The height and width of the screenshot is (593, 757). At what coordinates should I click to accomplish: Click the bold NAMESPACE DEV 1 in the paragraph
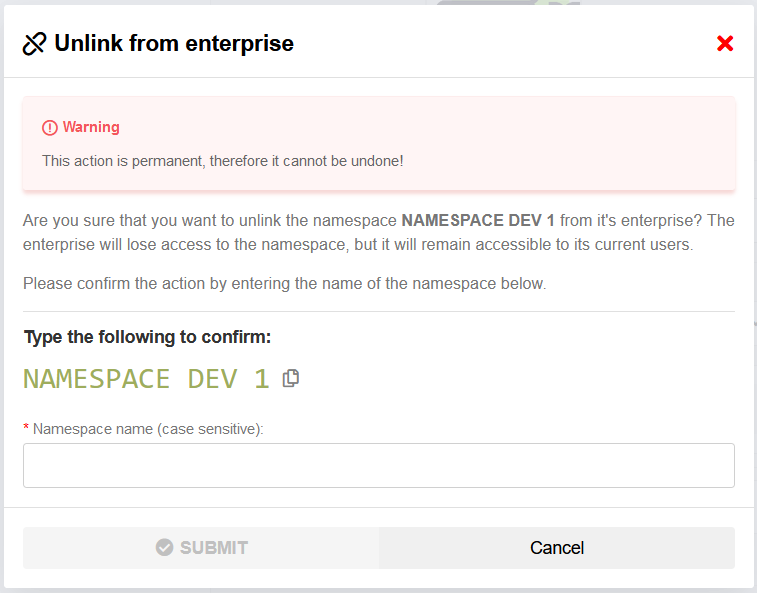pyautogui.click(x=478, y=220)
